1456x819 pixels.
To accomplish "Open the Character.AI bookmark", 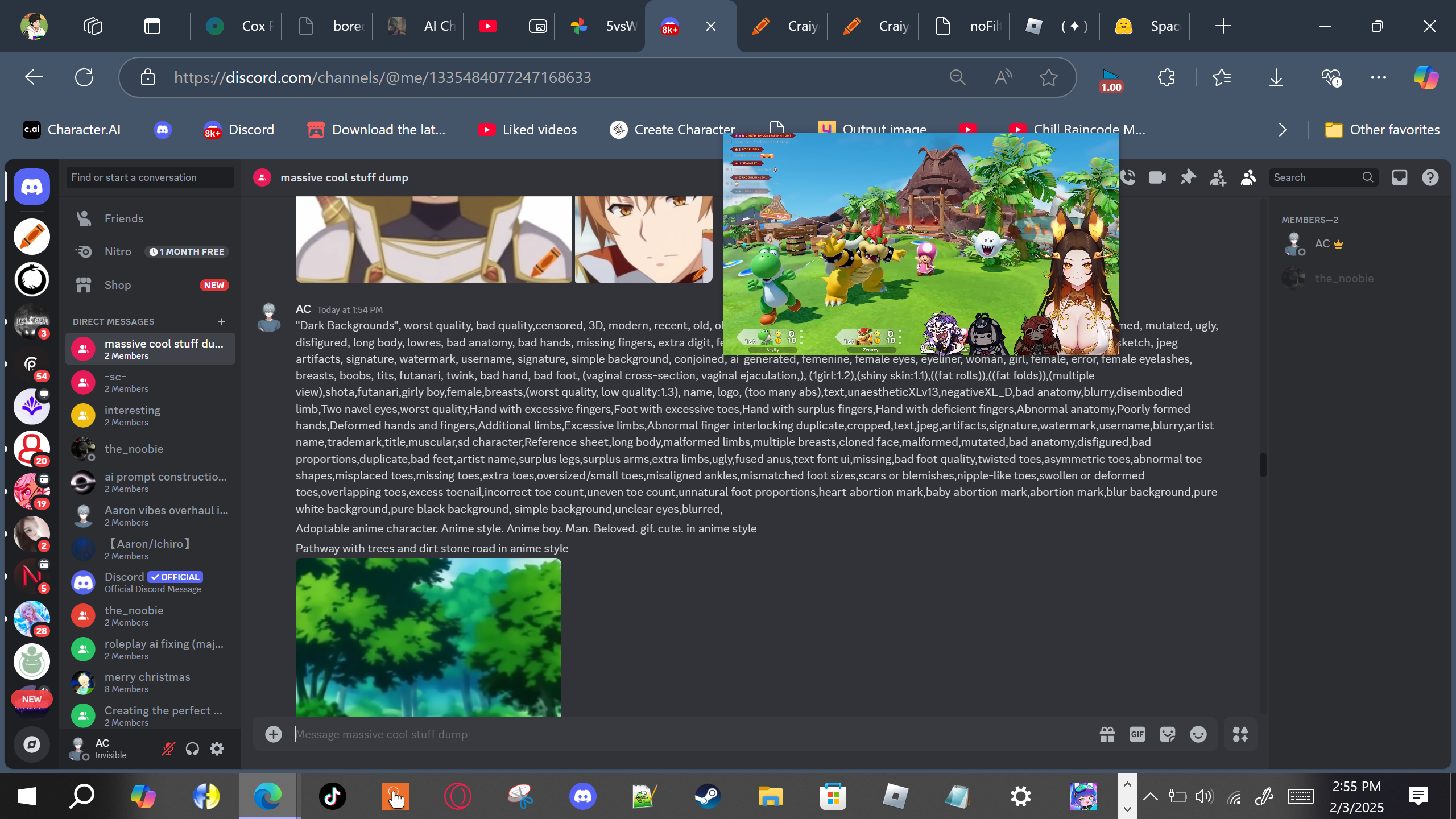I will tap(72, 130).
